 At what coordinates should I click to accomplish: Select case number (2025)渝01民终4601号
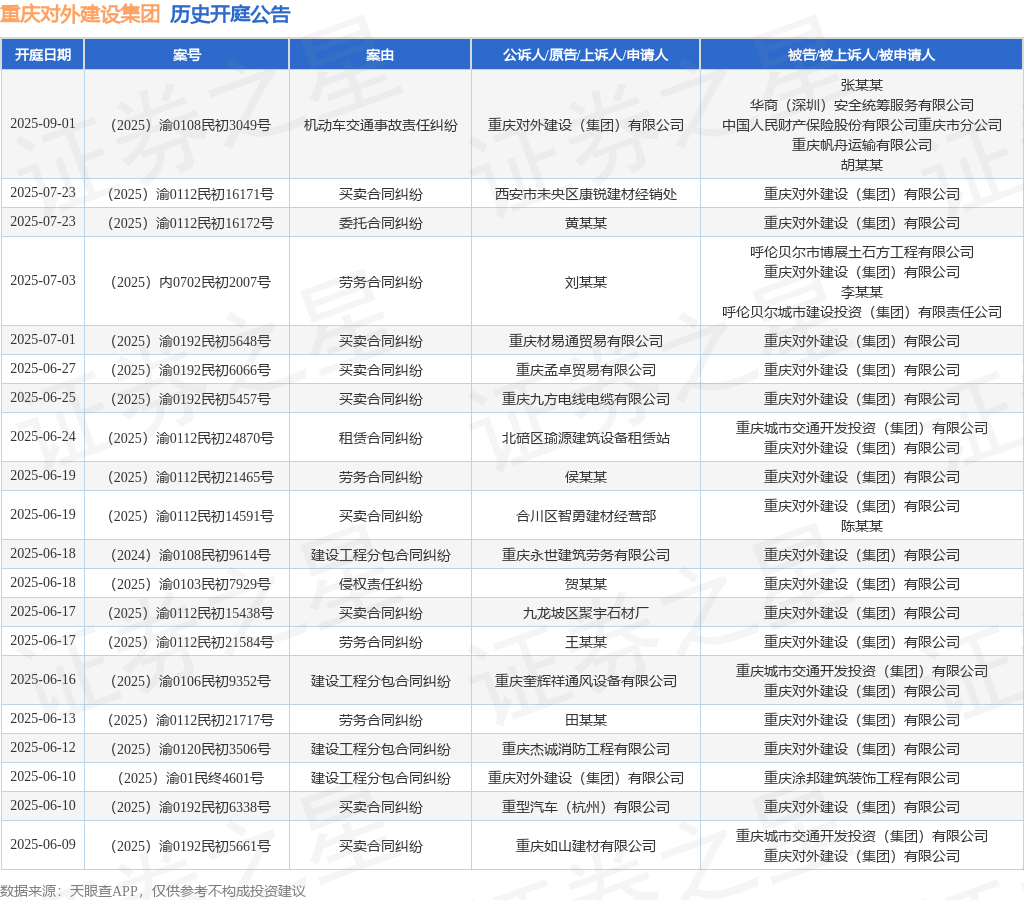tap(190, 778)
